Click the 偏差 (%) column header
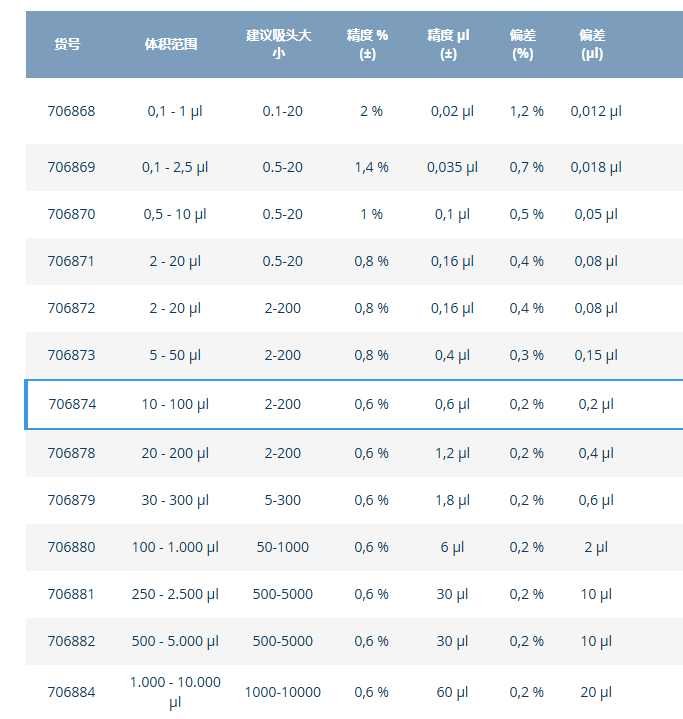The width and height of the screenshot is (683, 719). click(x=523, y=44)
